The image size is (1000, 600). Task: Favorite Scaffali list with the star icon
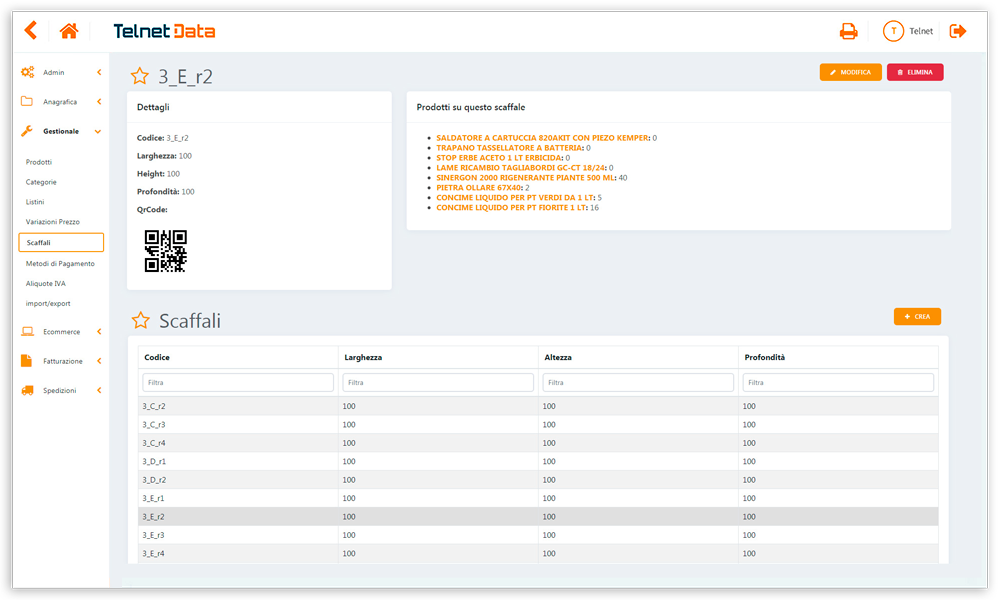click(x=140, y=320)
